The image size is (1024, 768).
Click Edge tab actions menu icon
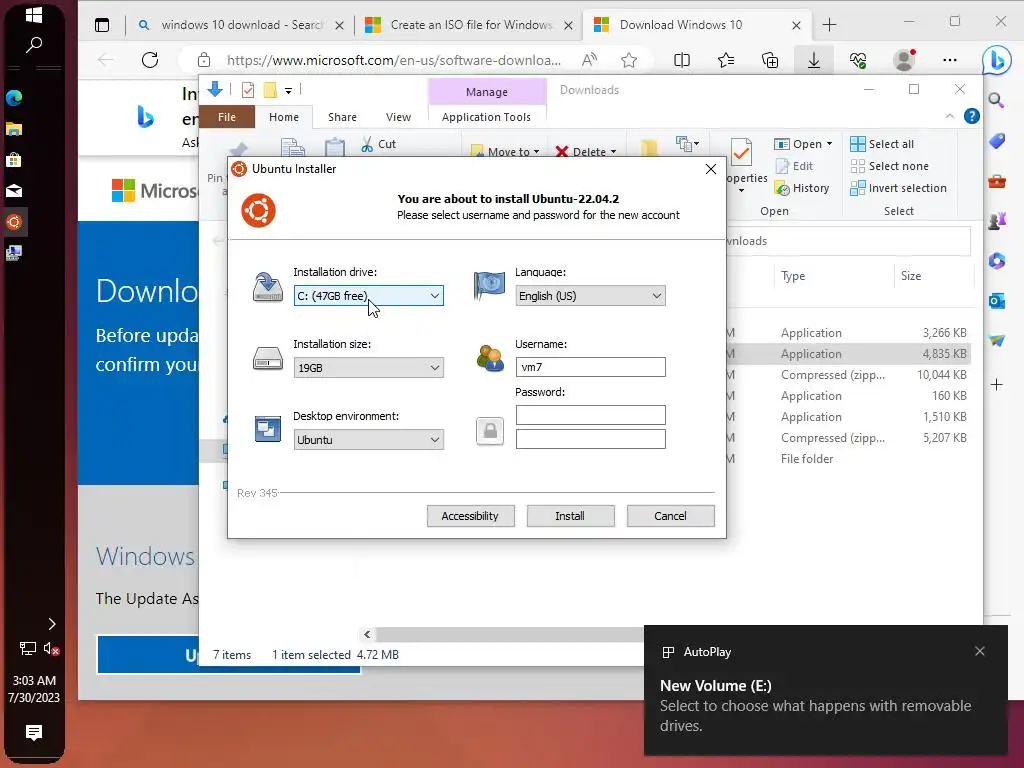[102, 25]
